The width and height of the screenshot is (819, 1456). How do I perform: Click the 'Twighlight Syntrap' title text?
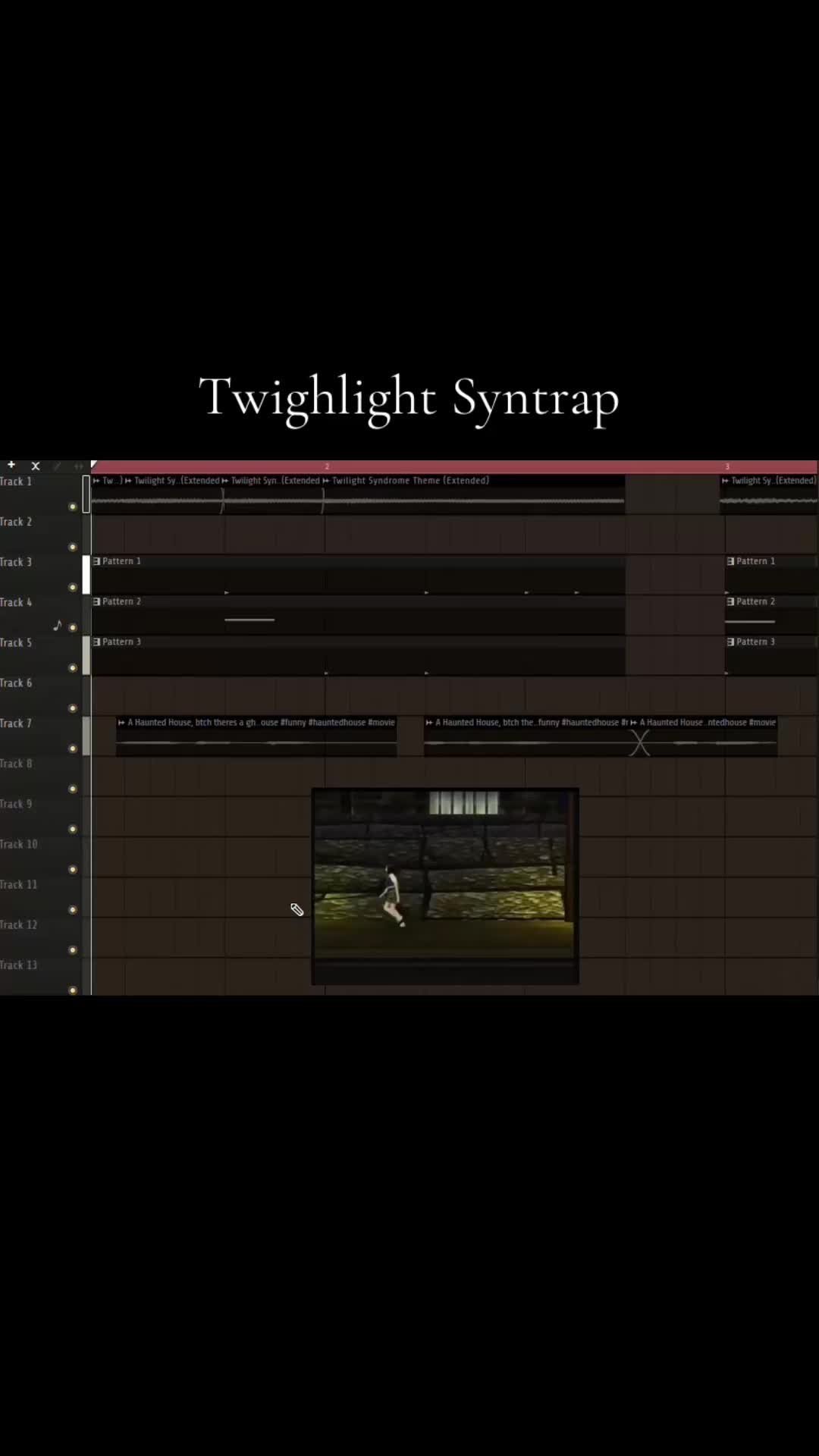[x=409, y=398]
